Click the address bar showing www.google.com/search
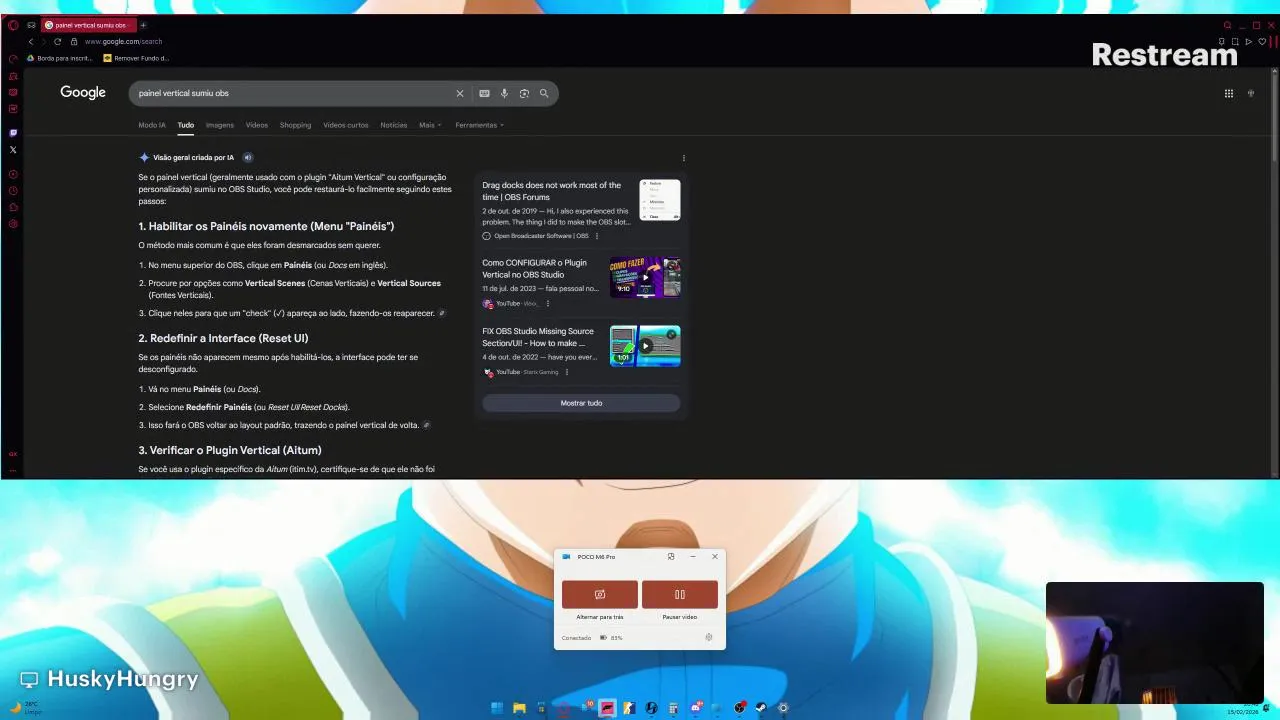 coord(123,41)
